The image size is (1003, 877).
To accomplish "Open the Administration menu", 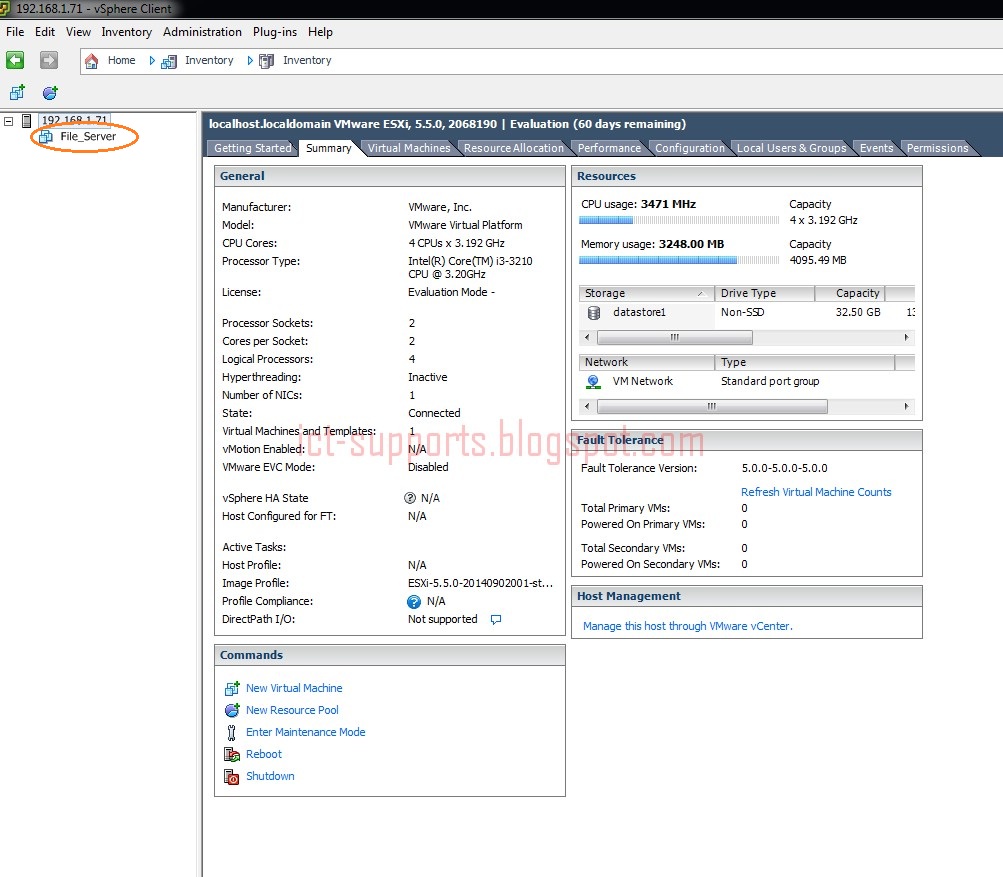I will click(202, 32).
